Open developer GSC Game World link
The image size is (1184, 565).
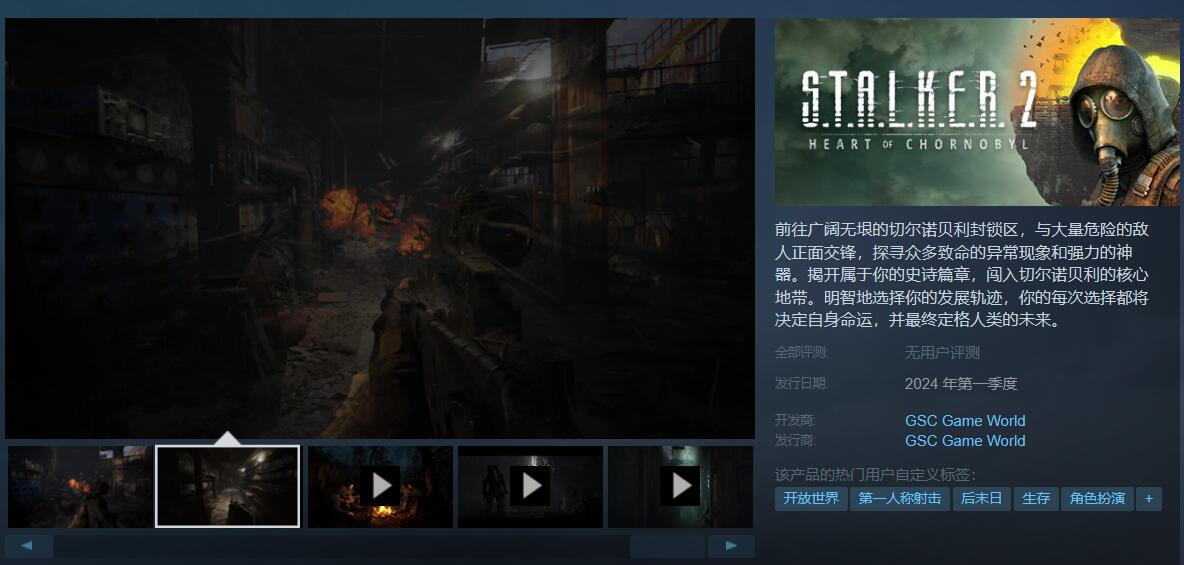965,421
